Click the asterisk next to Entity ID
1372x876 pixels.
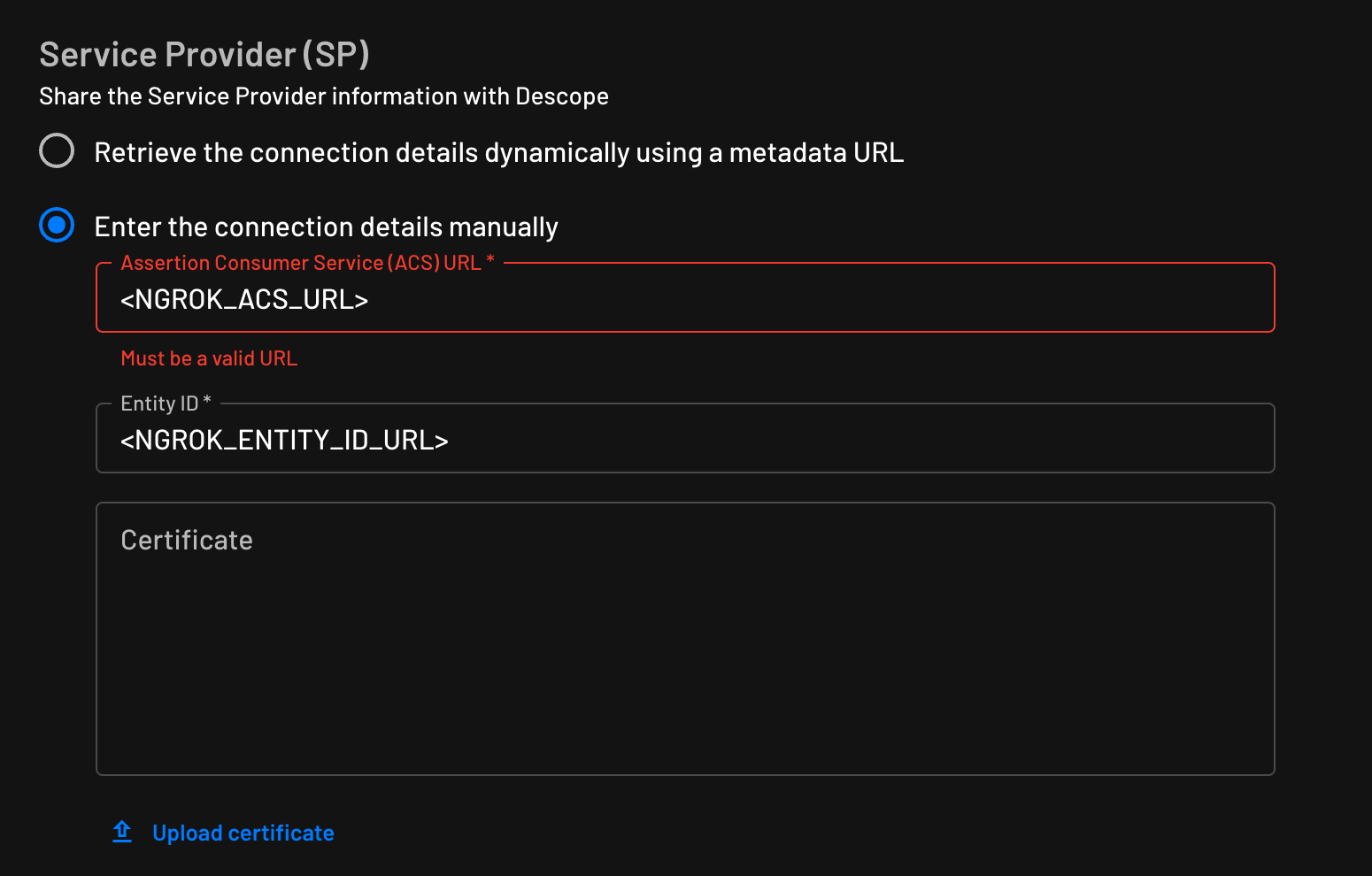(206, 401)
